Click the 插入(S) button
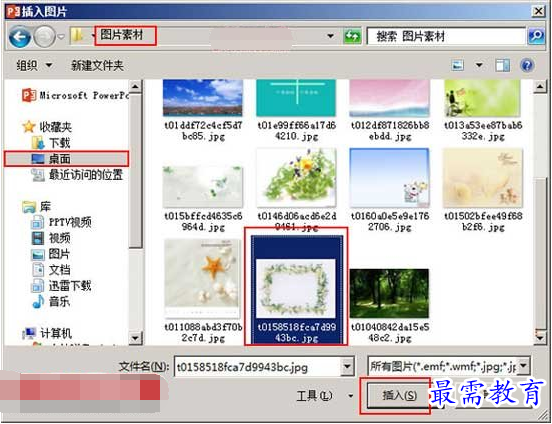The width and height of the screenshot is (552, 424). (x=398, y=395)
